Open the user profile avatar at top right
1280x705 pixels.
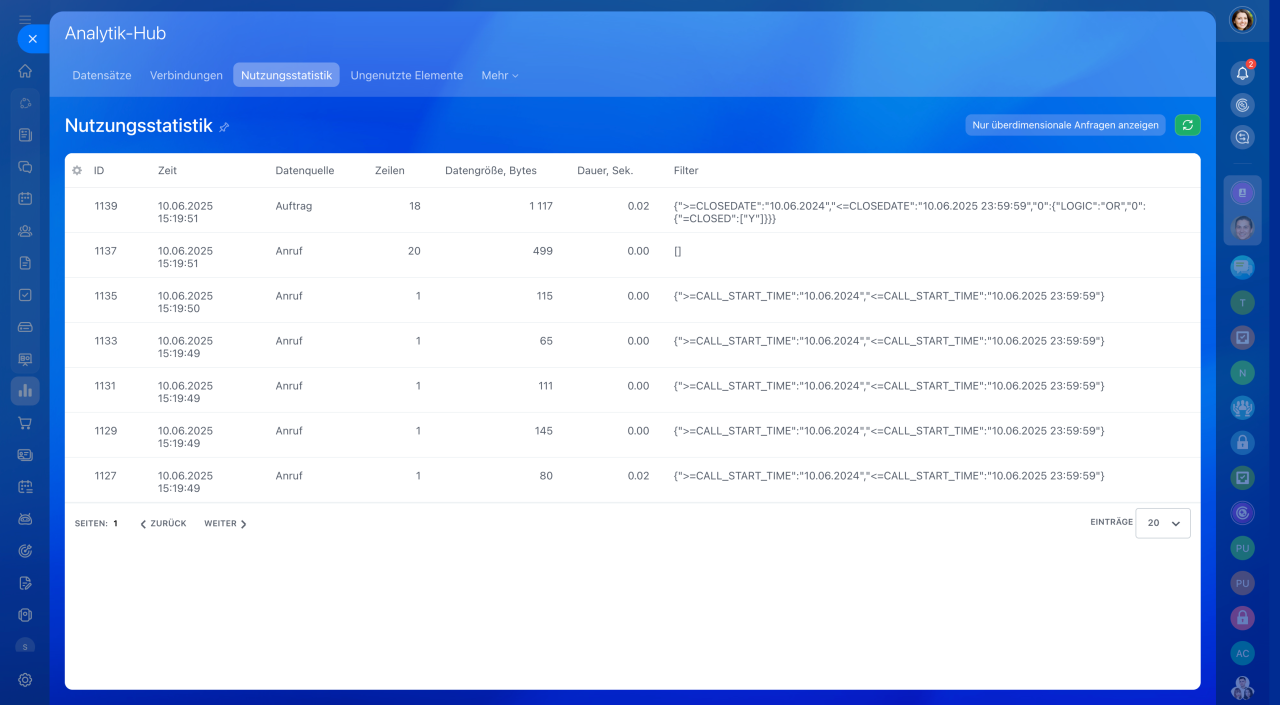coord(1242,20)
